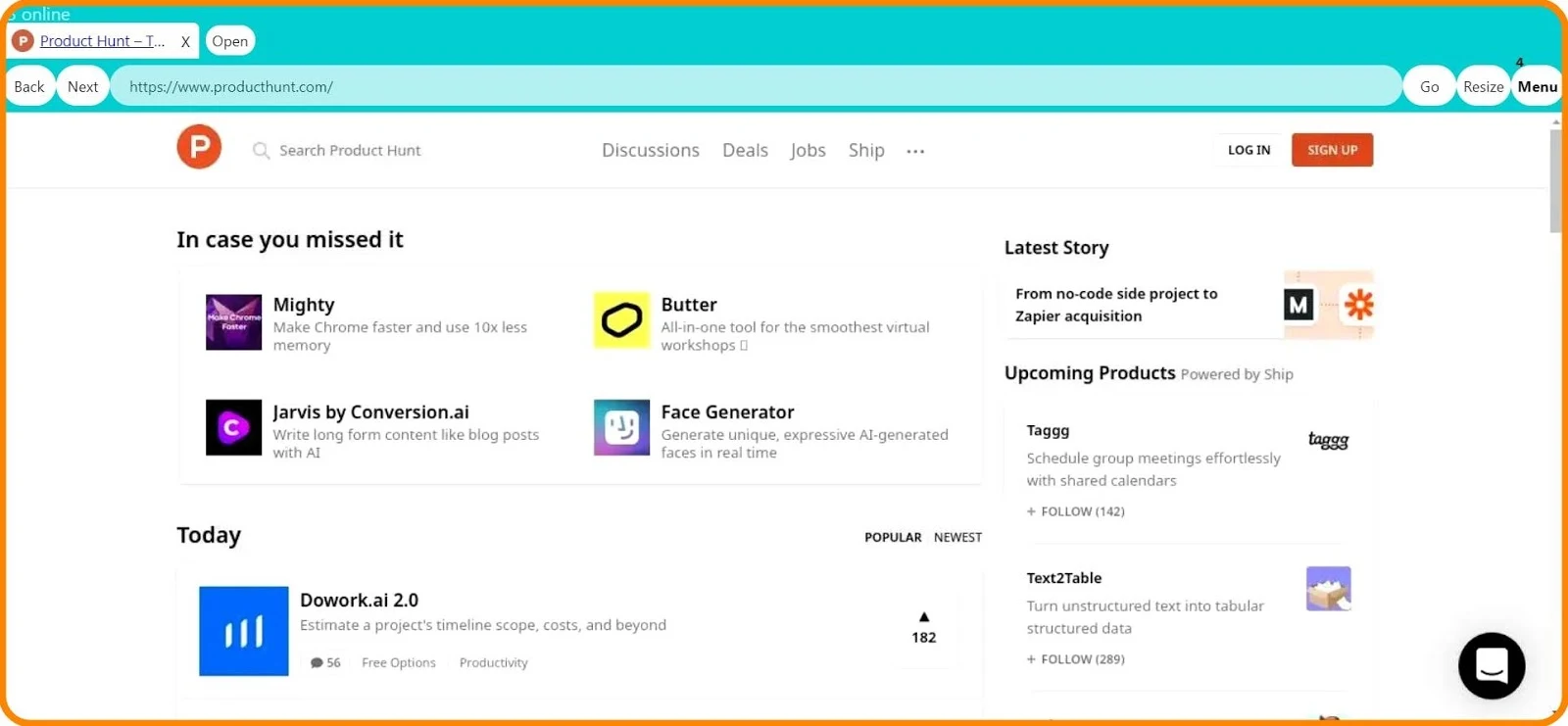Viewport: 1568px width, 726px height.
Task: Open the Face Generator title
Action: click(x=727, y=412)
